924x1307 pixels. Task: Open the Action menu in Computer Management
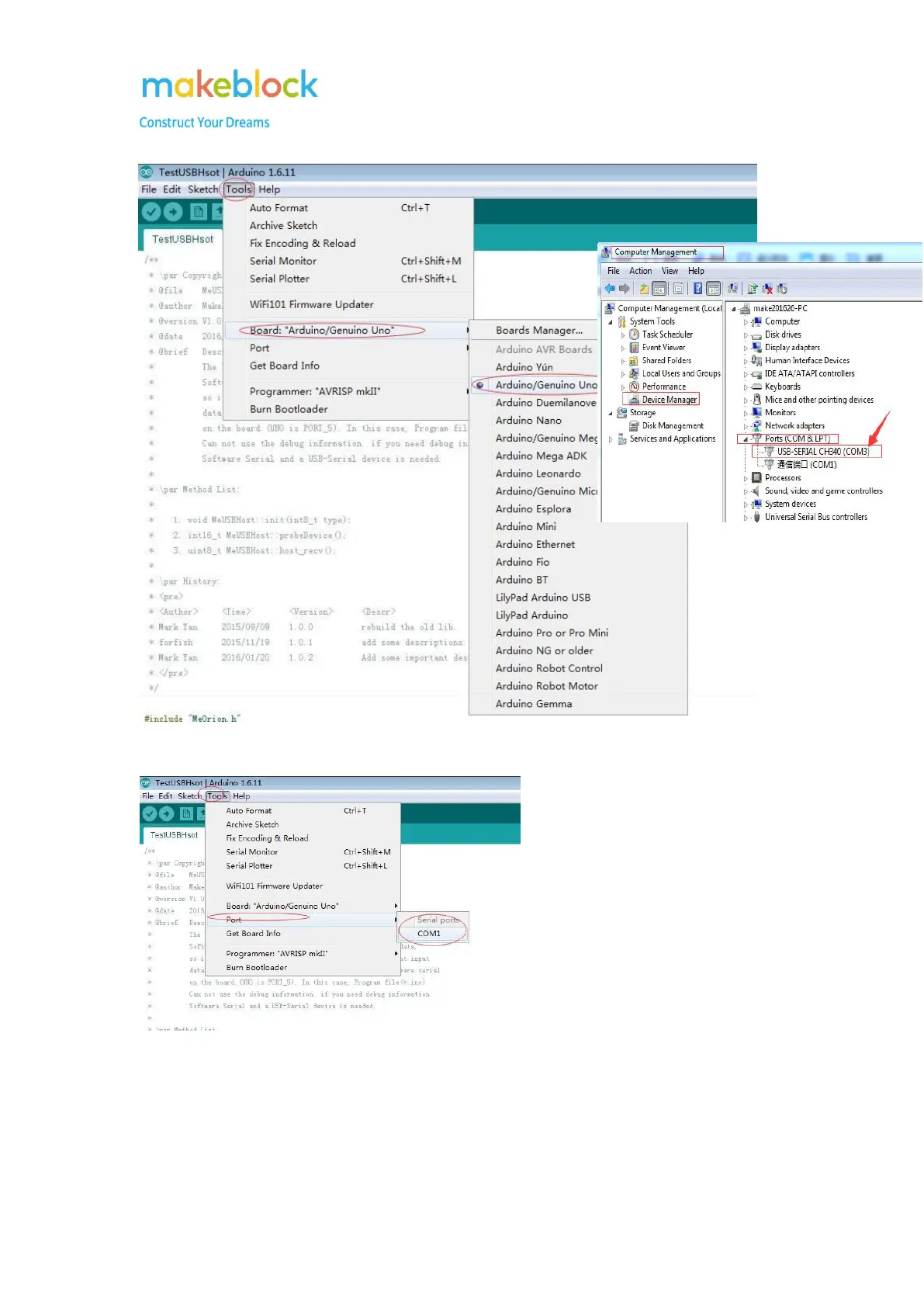coord(640,271)
